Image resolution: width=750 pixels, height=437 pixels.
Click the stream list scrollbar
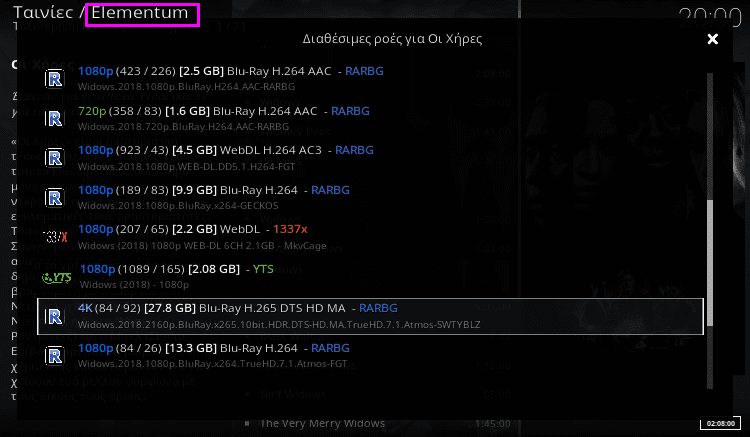tap(710, 260)
